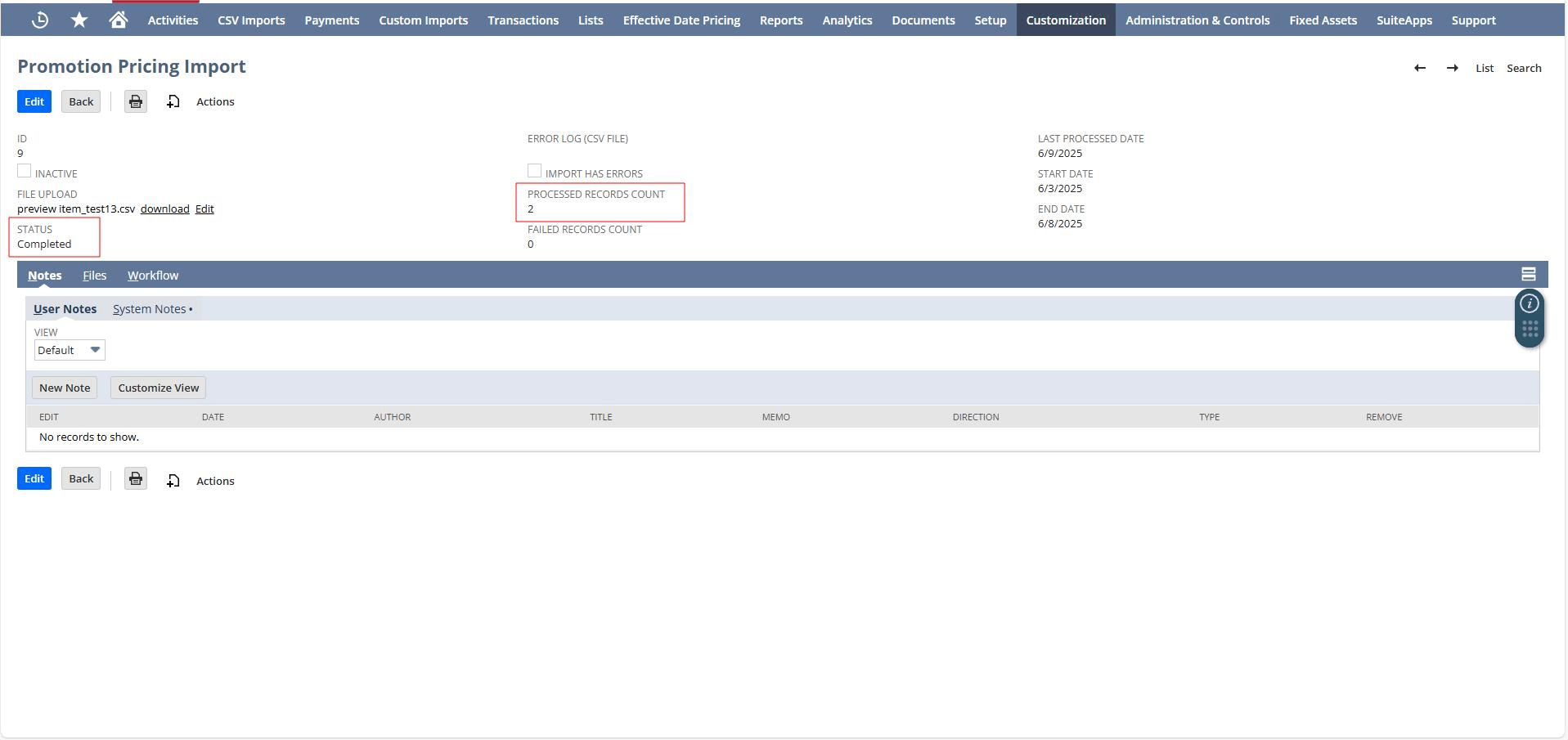The width and height of the screenshot is (1568, 740).
Task: Open the Recent Records clock icon
Action: click(39, 20)
